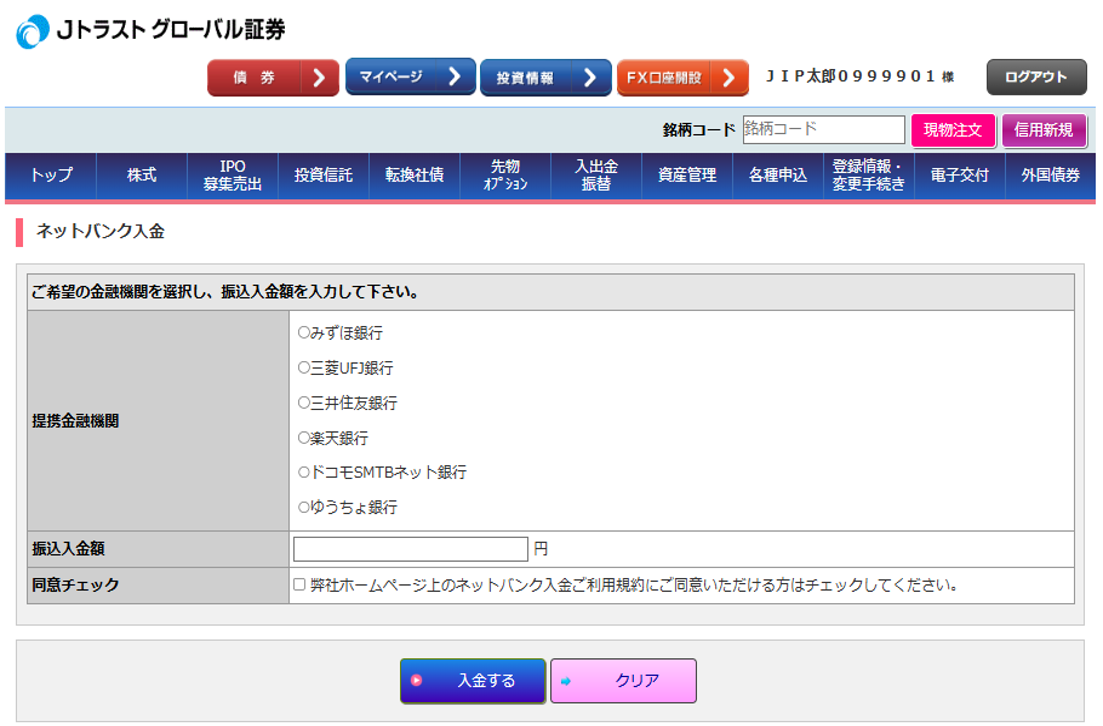
Task: Click the red dot icon on 入金する
Action: pyautogui.click(x=416, y=680)
